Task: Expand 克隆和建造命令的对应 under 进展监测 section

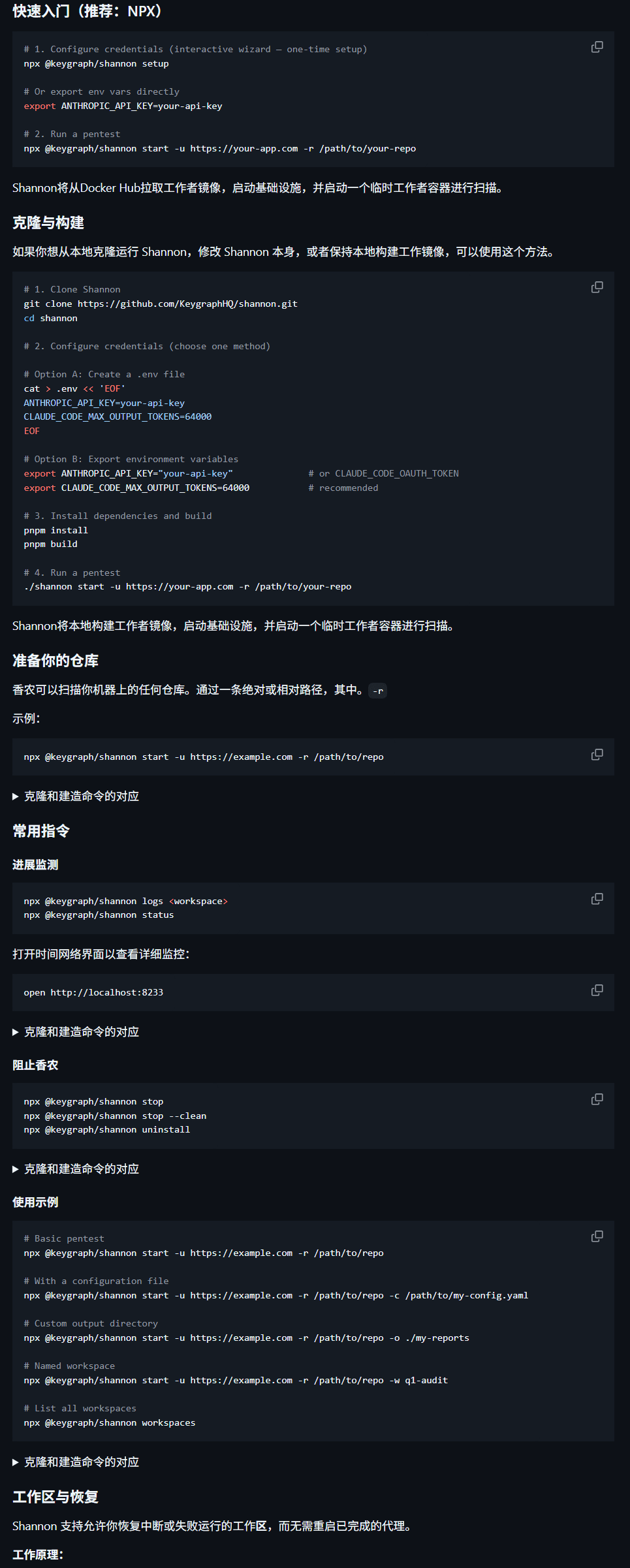Action: click(80, 1031)
